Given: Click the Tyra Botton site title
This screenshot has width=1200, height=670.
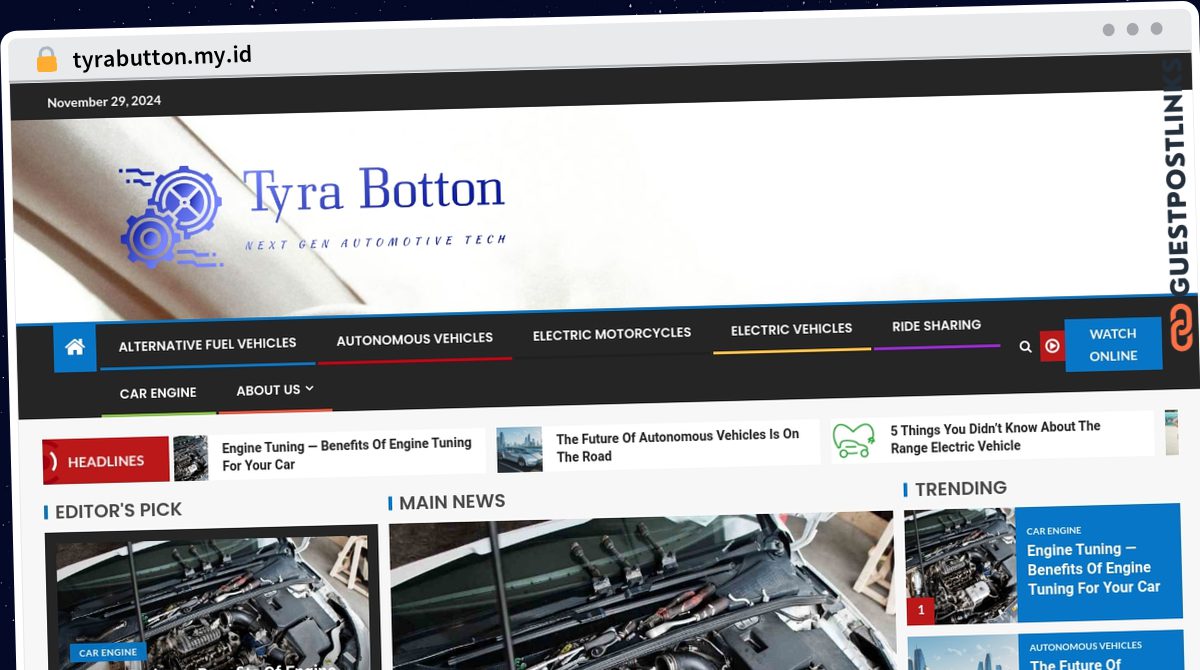Looking at the screenshot, I should click(x=374, y=191).
